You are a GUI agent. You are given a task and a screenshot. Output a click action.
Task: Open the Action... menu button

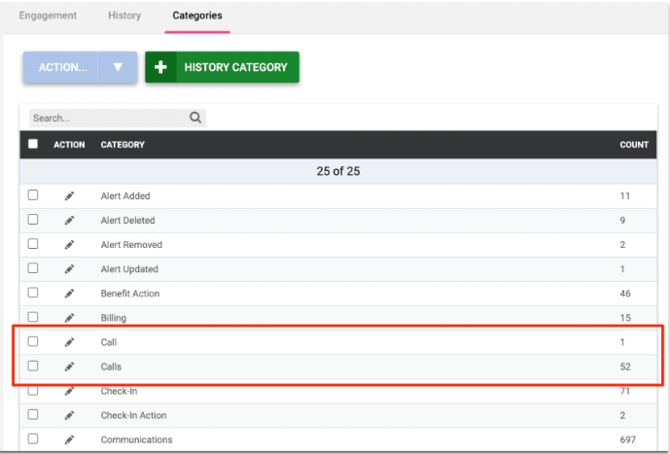(x=62, y=67)
